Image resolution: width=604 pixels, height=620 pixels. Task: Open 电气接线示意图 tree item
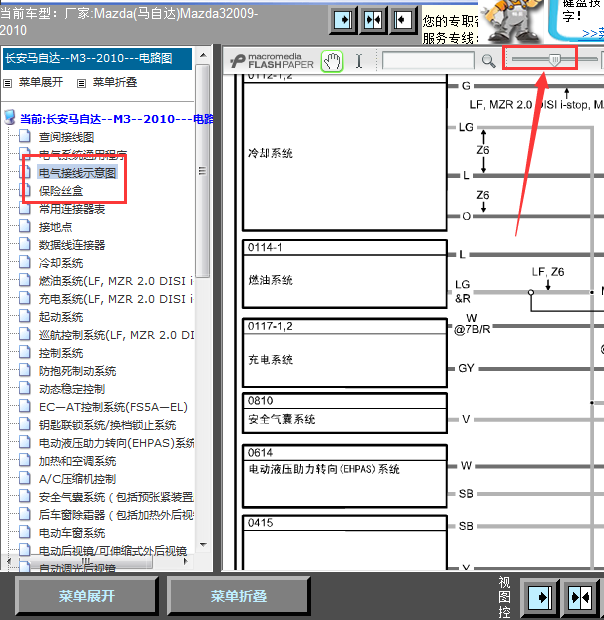tap(77, 173)
